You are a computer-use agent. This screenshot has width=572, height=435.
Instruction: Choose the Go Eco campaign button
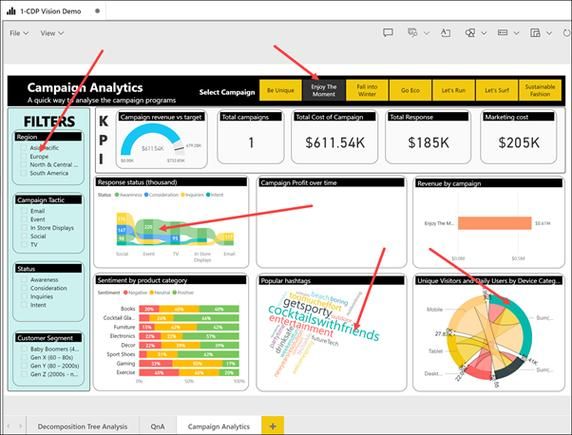(x=410, y=90)
